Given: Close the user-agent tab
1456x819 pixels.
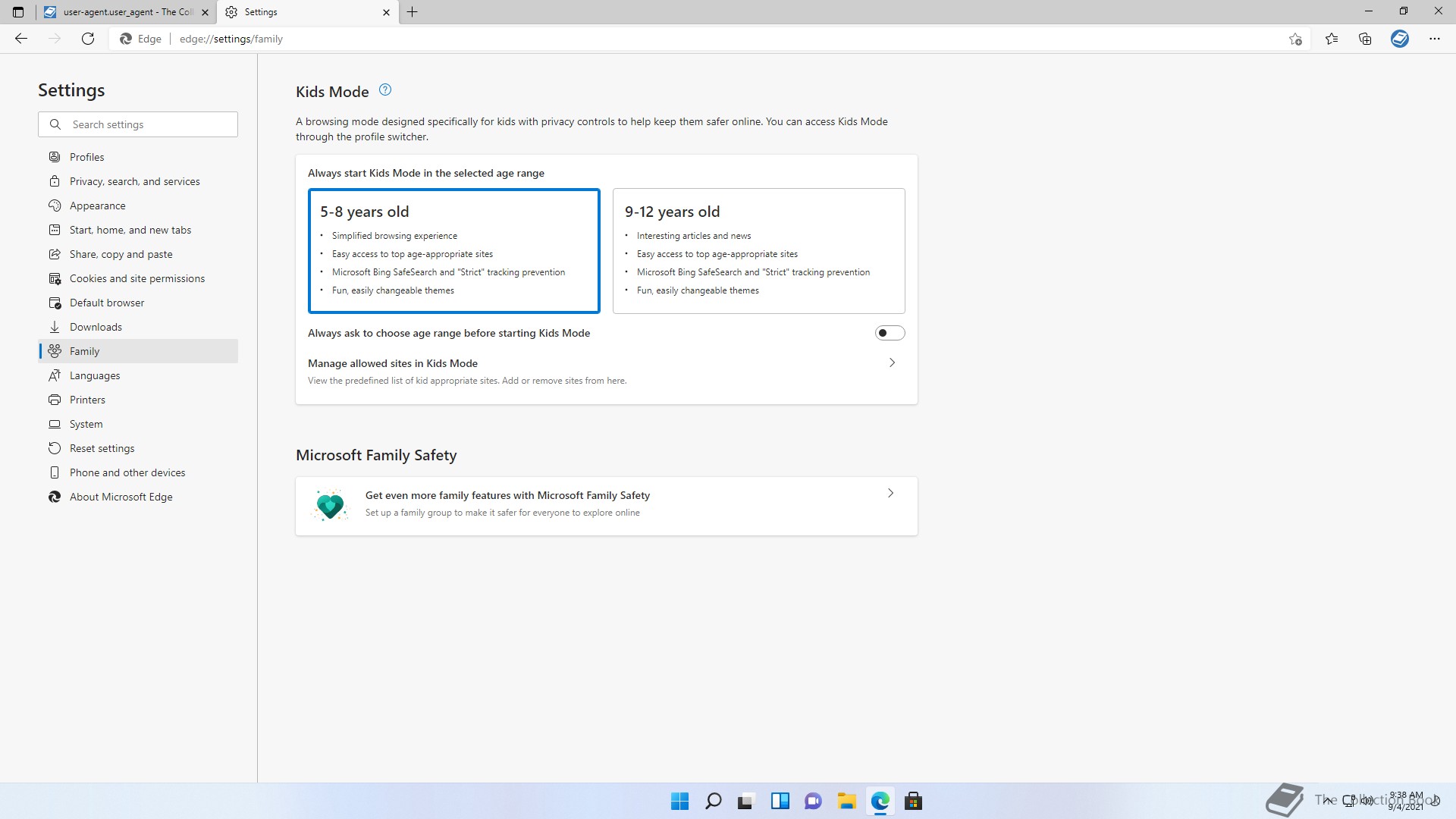Looking at the screenshot, I should 205,12.
